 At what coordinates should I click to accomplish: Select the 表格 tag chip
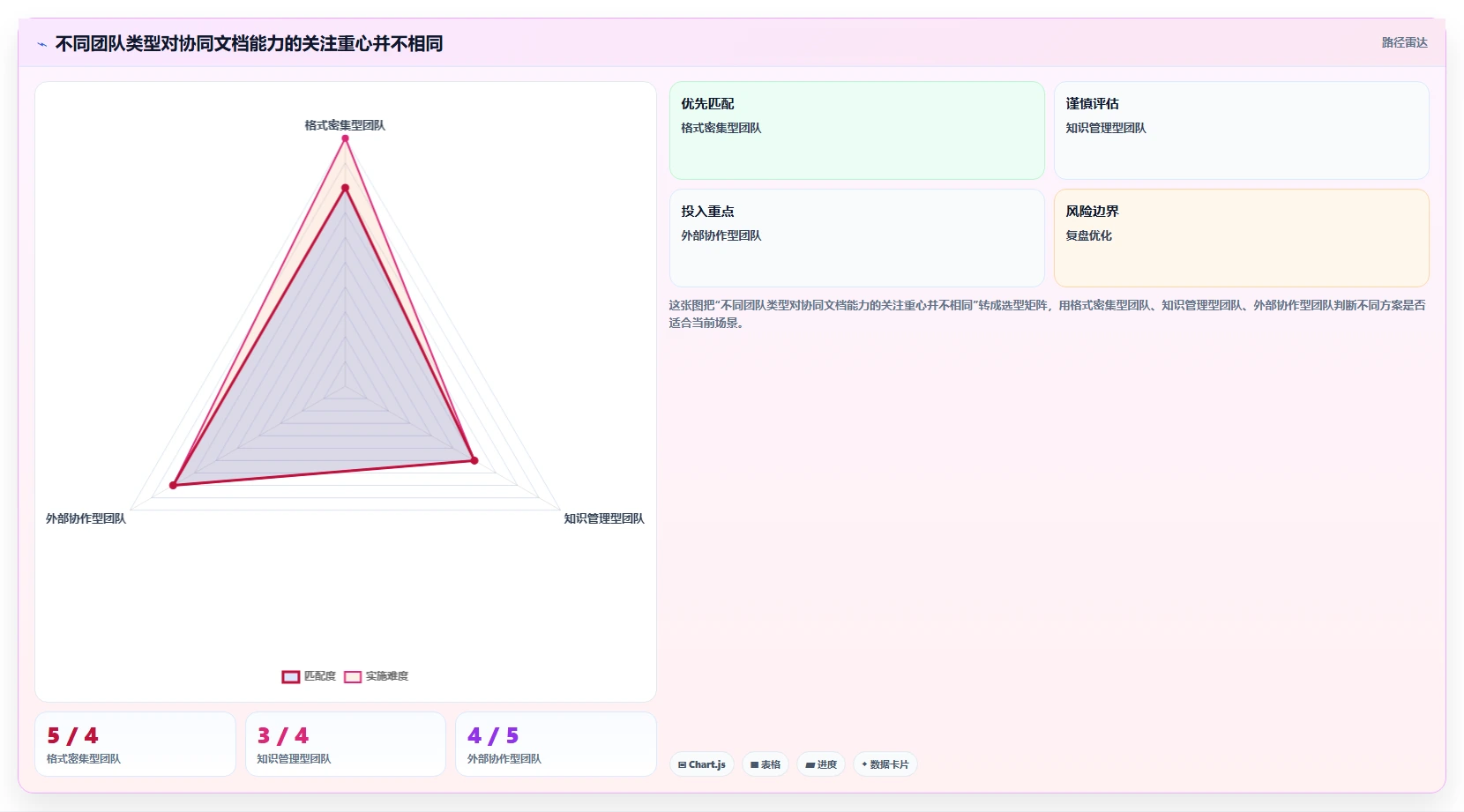766,764
